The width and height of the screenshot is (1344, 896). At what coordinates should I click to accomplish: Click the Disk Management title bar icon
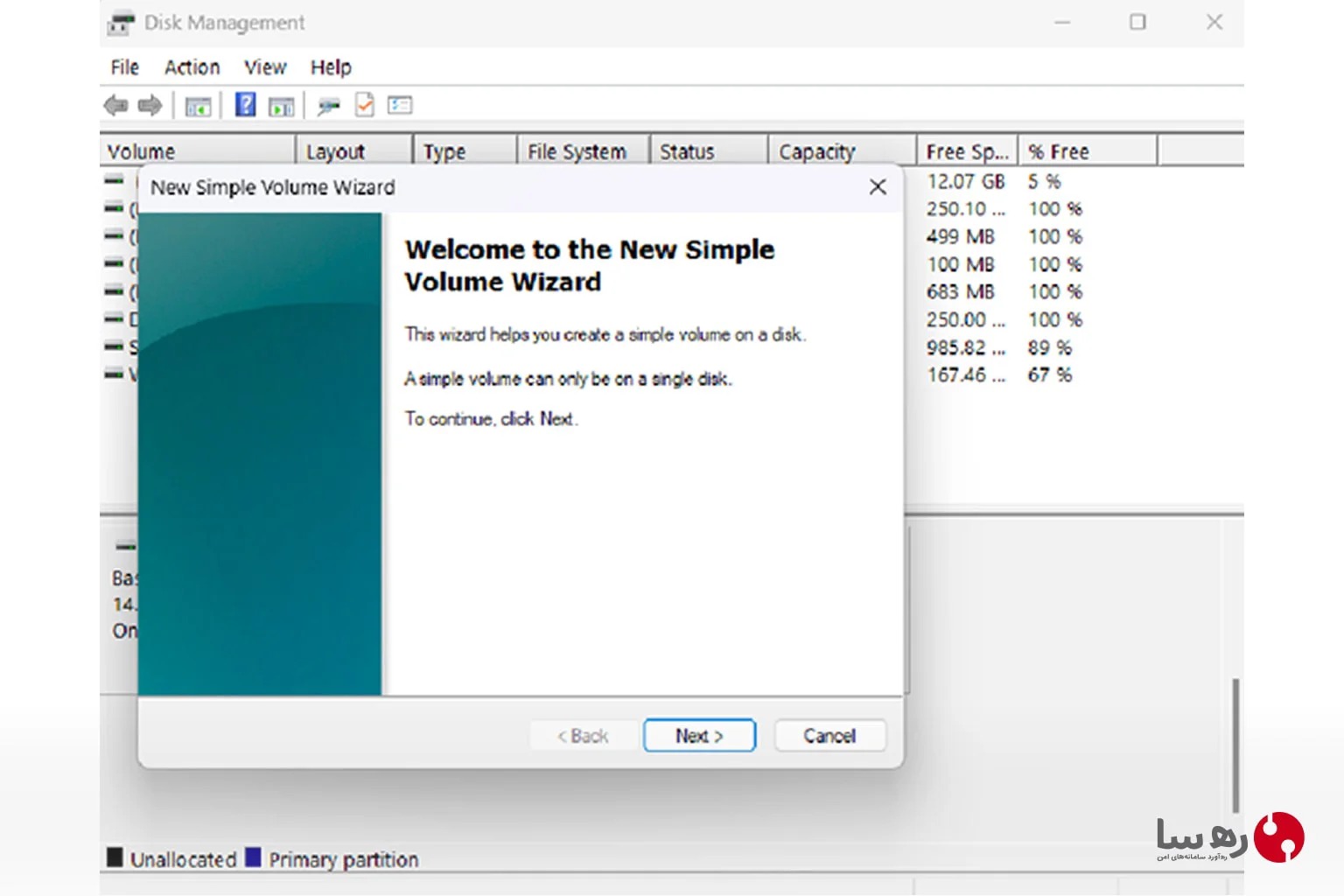pyautogui.click(x=121, y=22)
